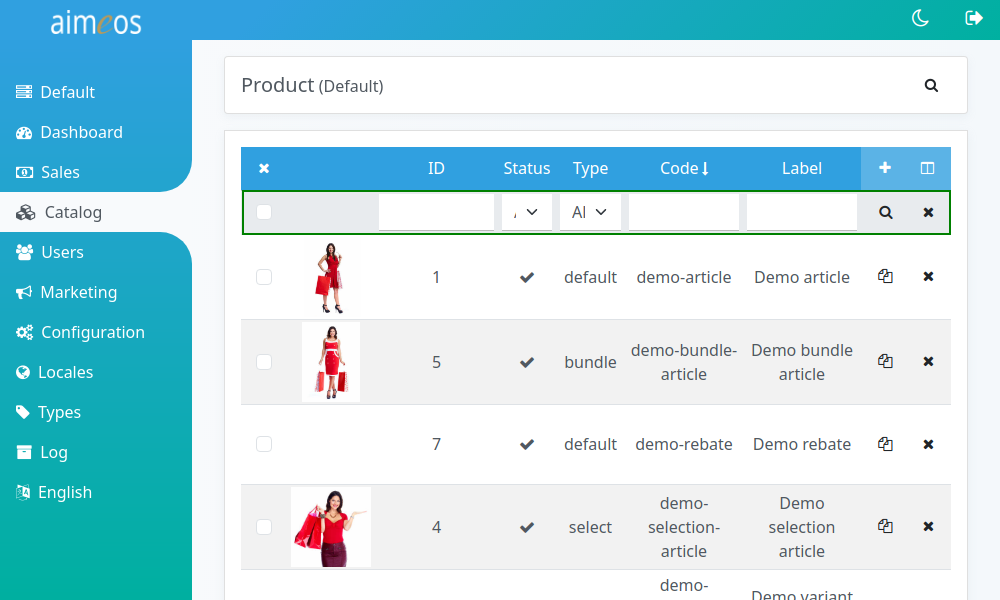The height and width of the screenshot is (600, 1000).
Task: Click status checkmark of demo-rebate row
Action: click(527, 444)
